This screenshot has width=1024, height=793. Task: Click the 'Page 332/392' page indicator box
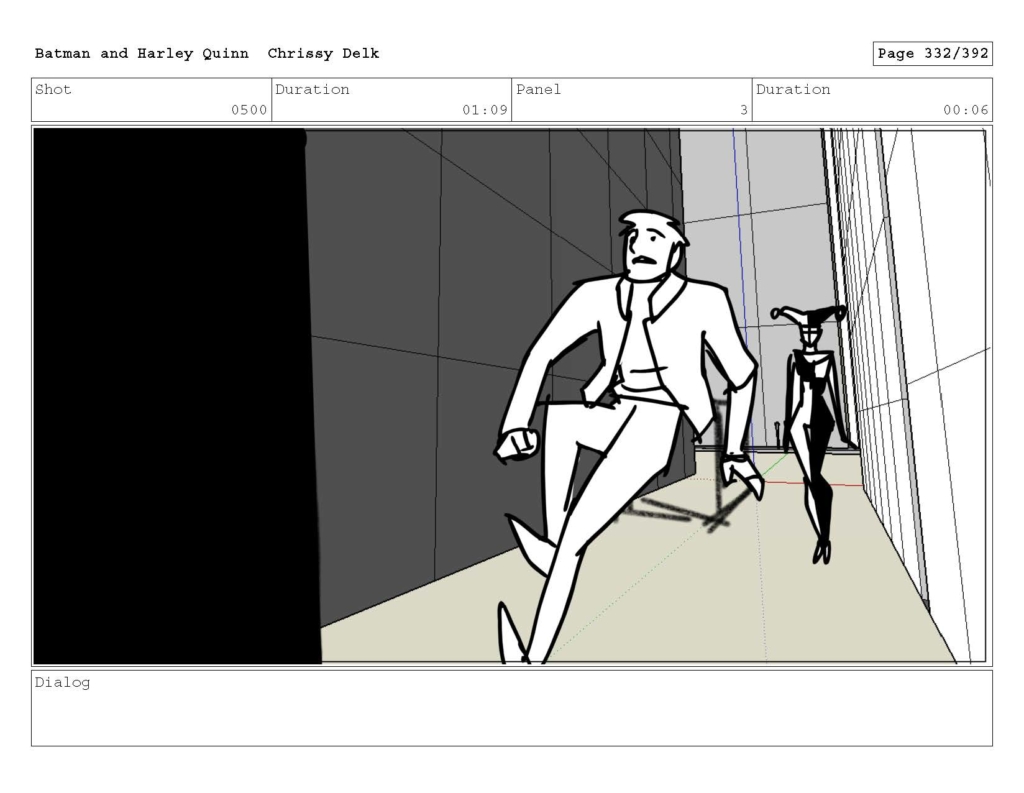pos(933,54)
